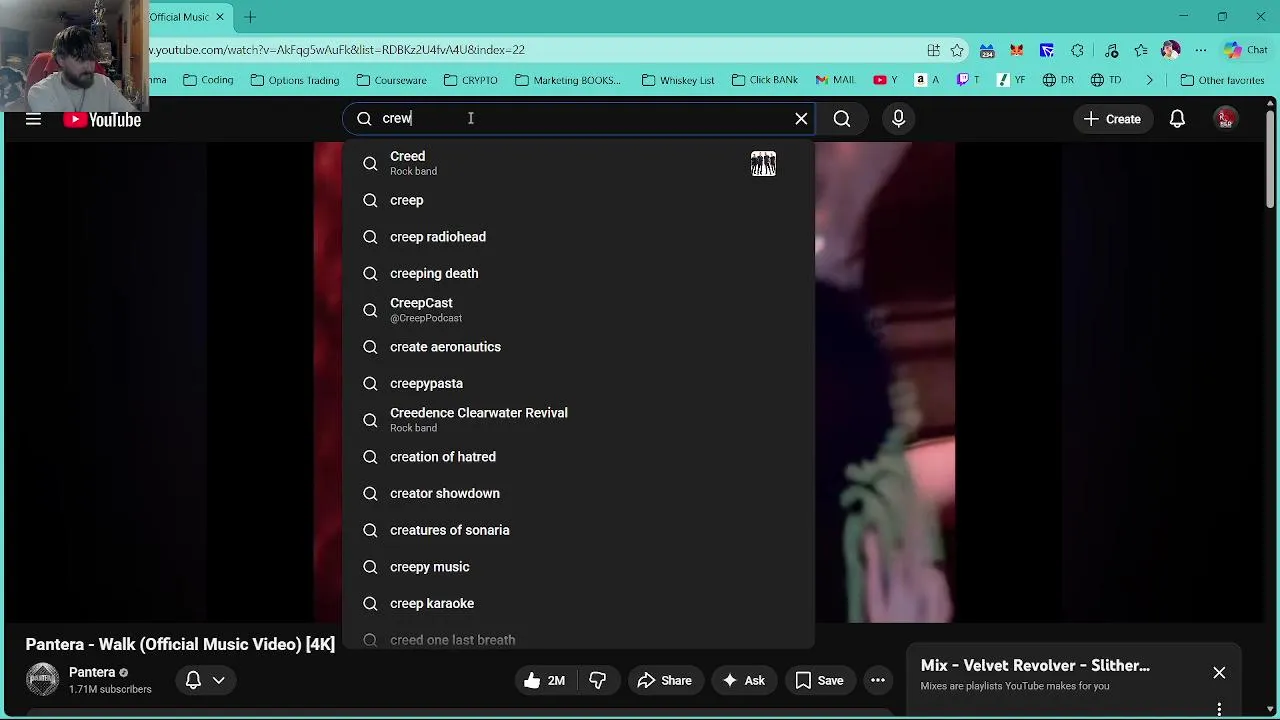
Task: Open YouTube notifications bell
Action: (1177, 119)
